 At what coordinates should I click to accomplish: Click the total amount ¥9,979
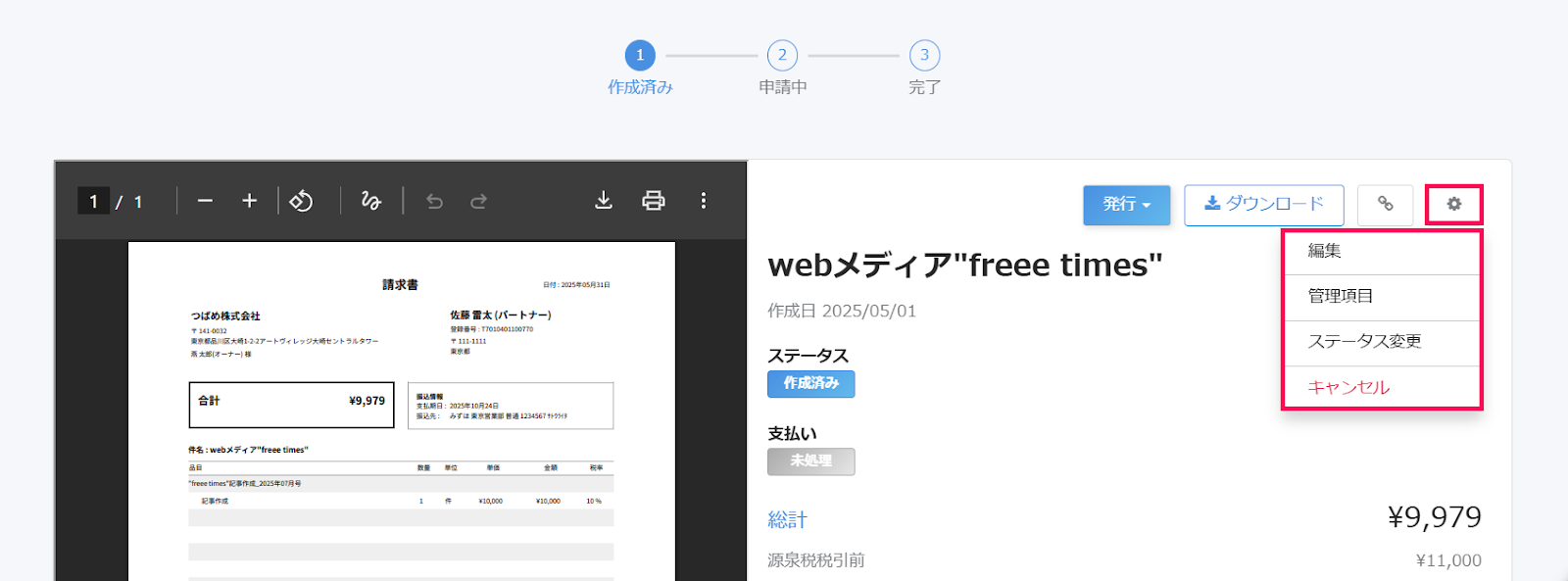click(1435, 517)
